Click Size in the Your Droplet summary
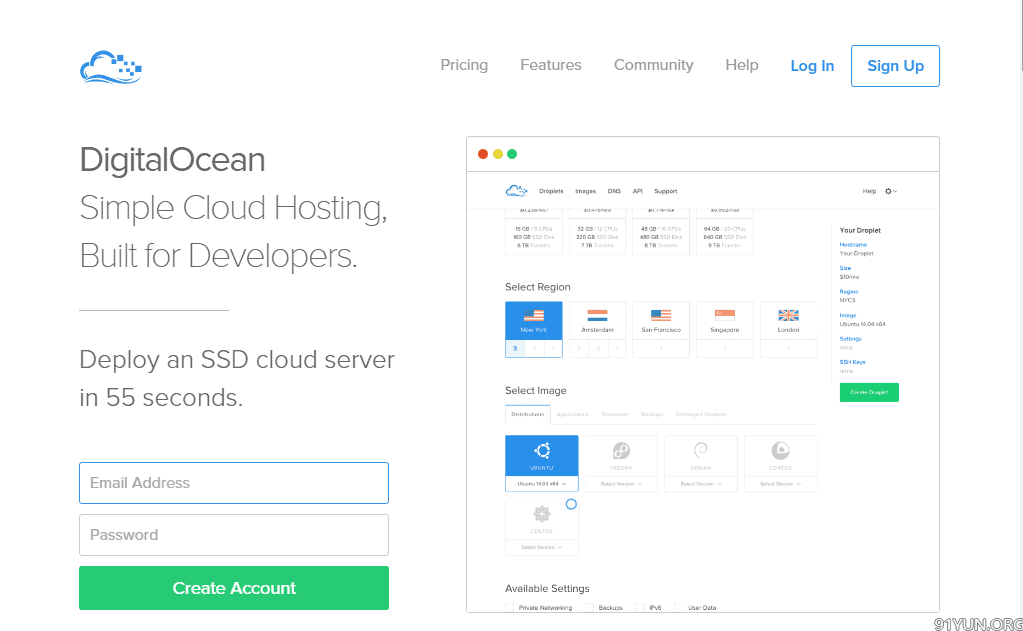The width and height of the screenshot is (1023, 631). click(x=846, y=268)
